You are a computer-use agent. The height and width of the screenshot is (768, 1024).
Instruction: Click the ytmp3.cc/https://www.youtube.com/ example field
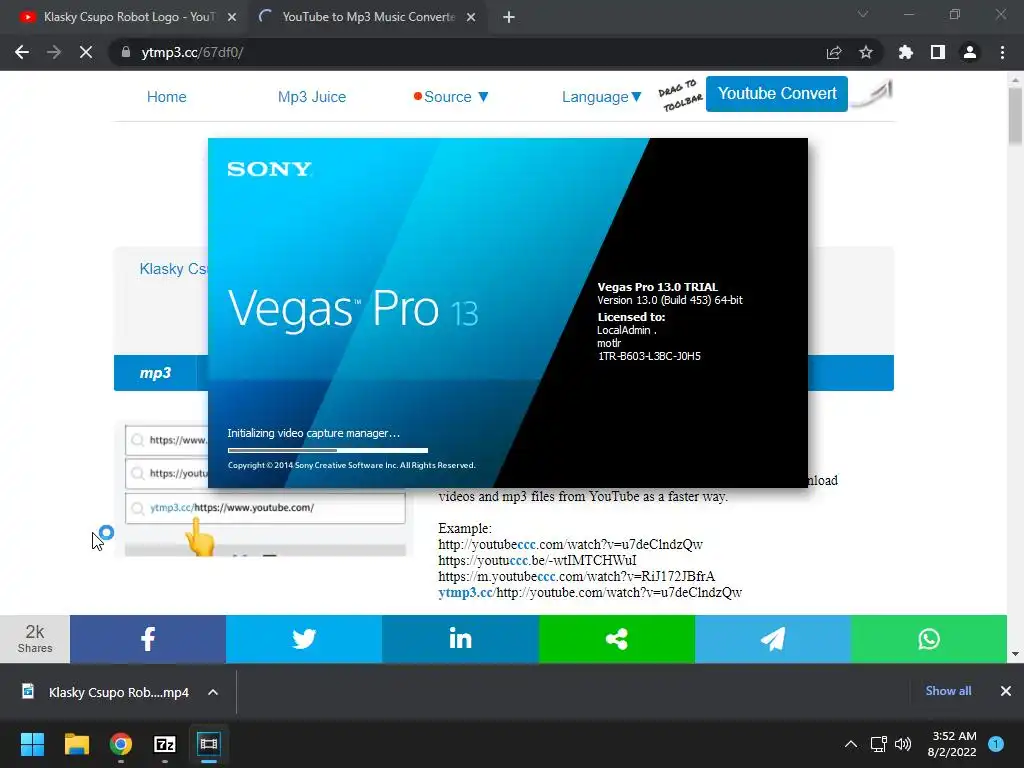point(265,507)
